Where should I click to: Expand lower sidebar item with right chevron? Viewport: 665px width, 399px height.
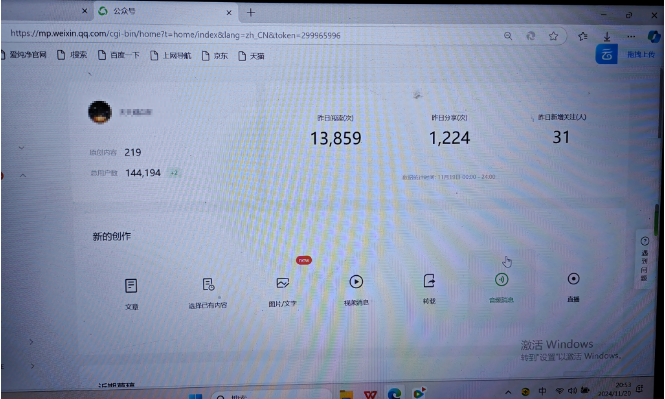click(x=31, y=341)
